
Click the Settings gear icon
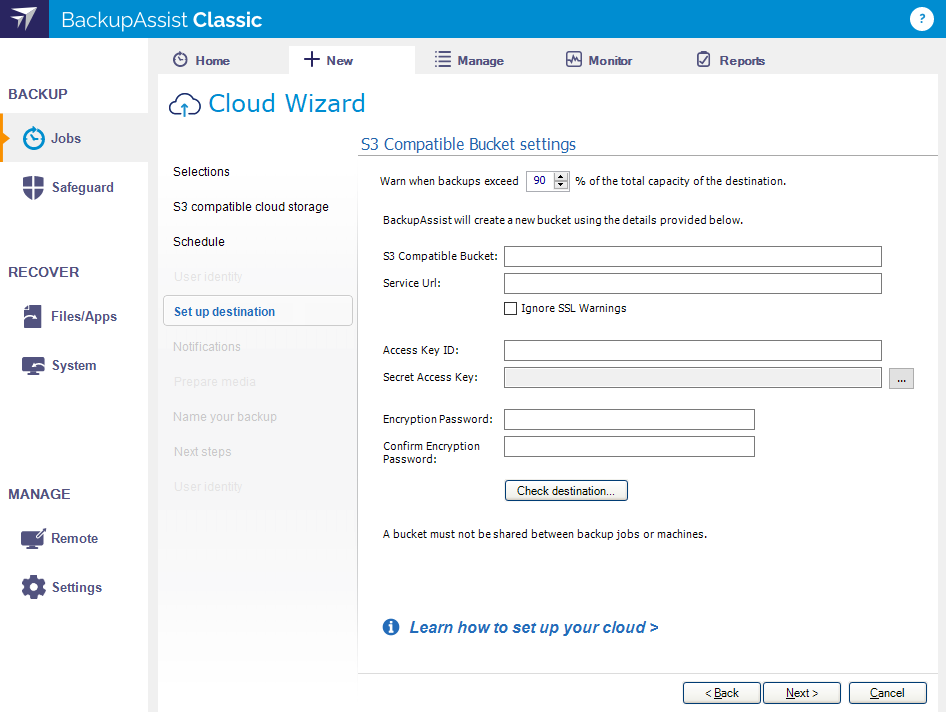coord(34,587)
